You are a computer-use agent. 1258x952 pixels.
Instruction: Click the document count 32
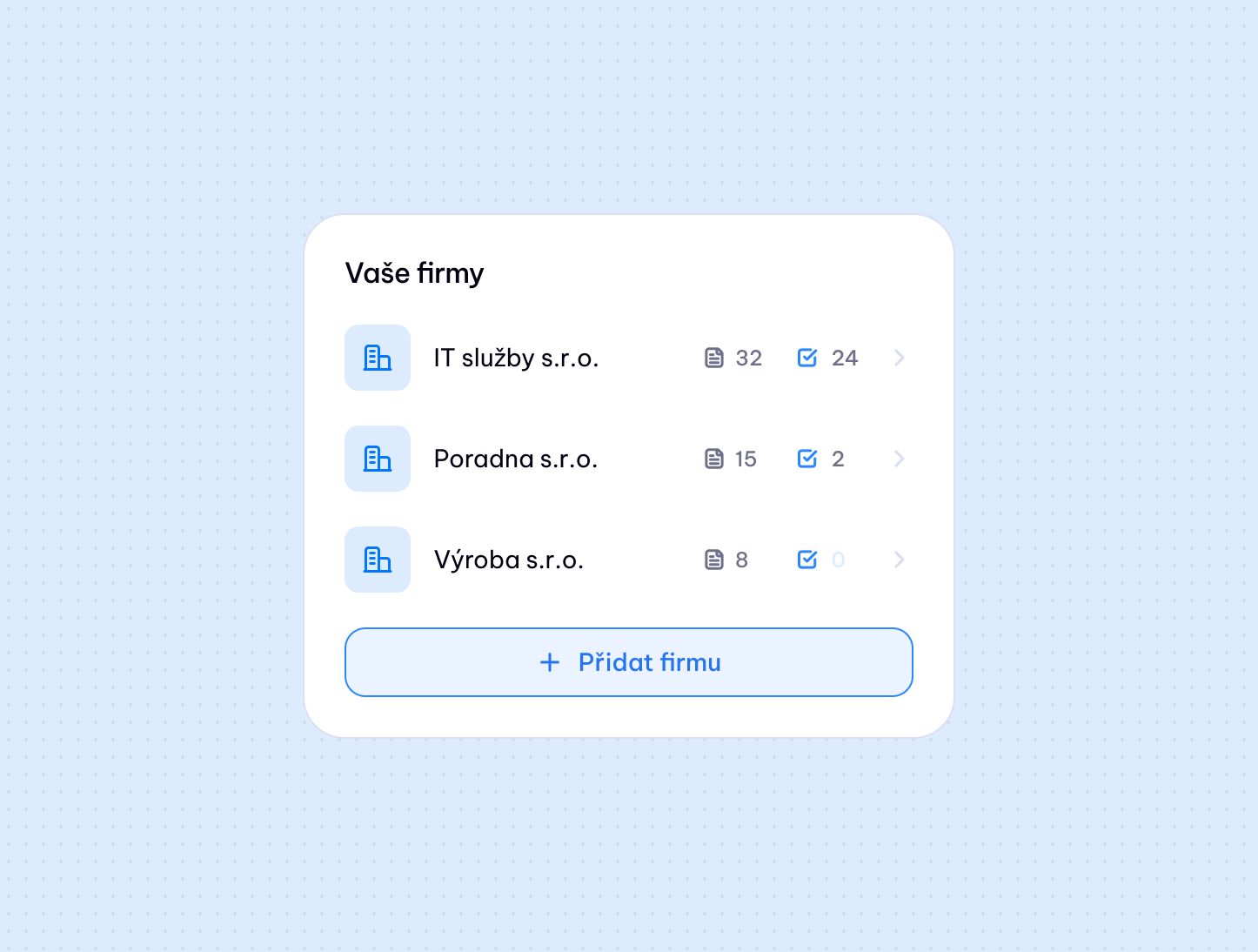pyautogui.click(x=749, y=358)
